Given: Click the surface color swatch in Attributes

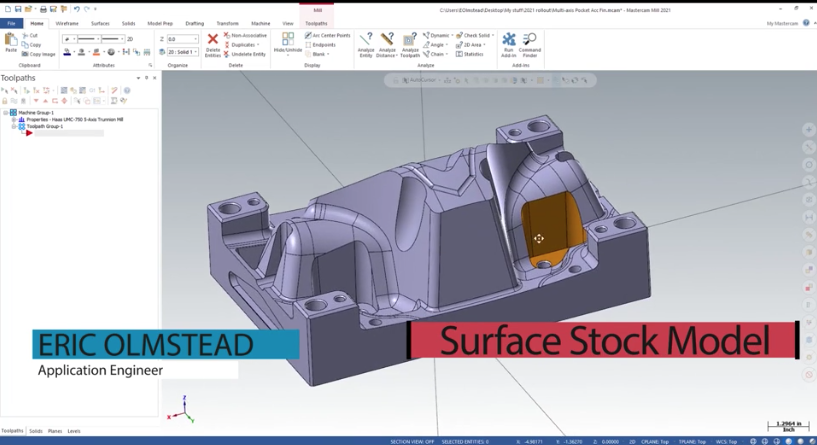Looking at the screenshot, I should [96, 52].
